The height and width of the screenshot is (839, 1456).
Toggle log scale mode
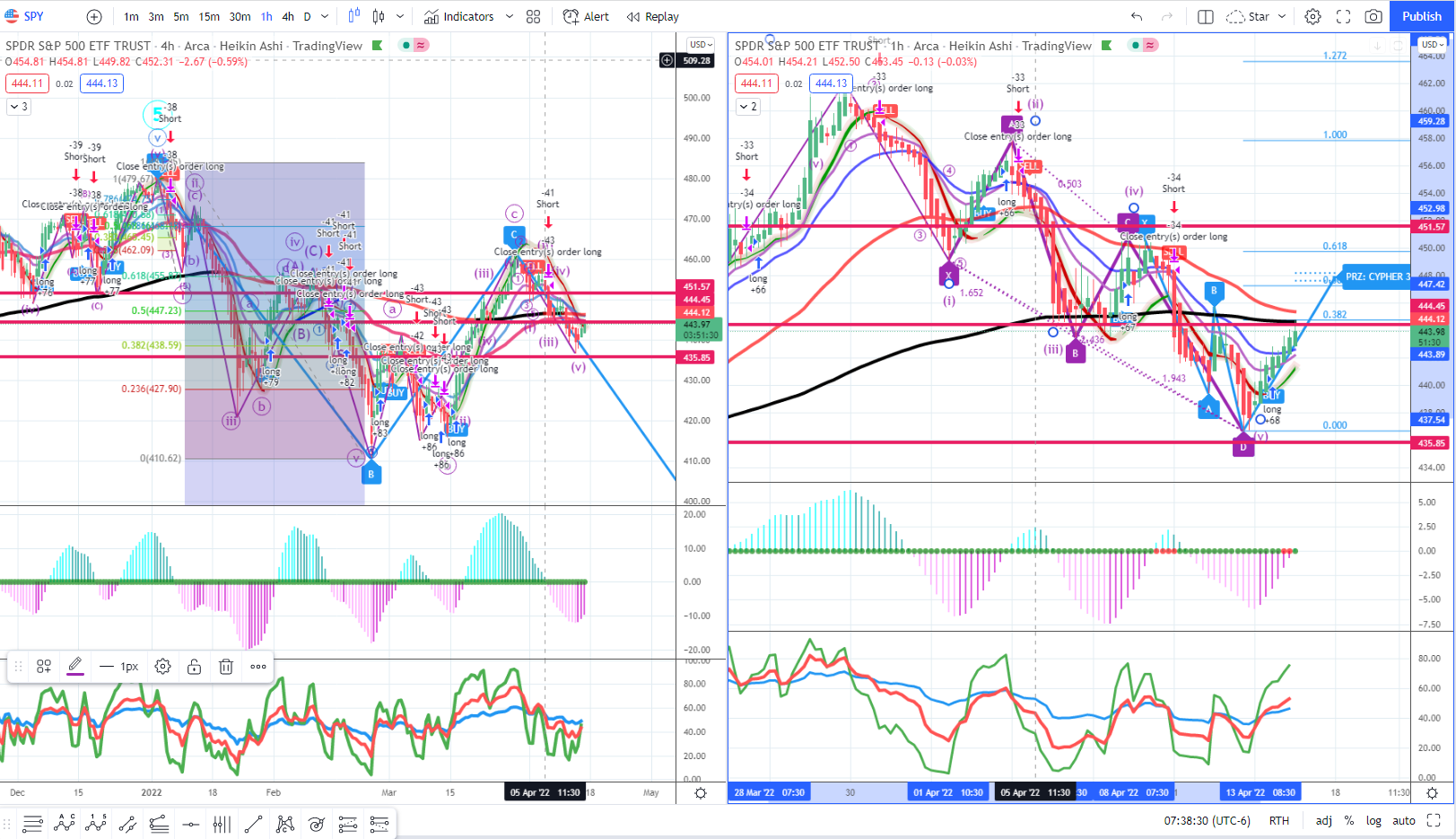tap(1373, 821)
